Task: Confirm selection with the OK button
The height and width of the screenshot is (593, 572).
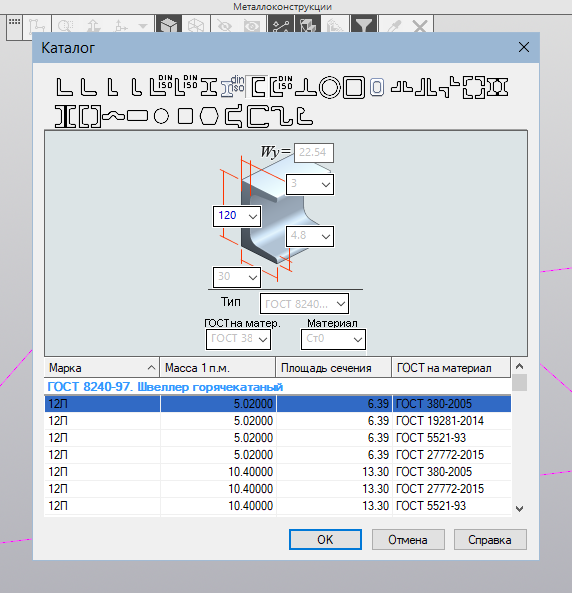Action: (325, 540)
